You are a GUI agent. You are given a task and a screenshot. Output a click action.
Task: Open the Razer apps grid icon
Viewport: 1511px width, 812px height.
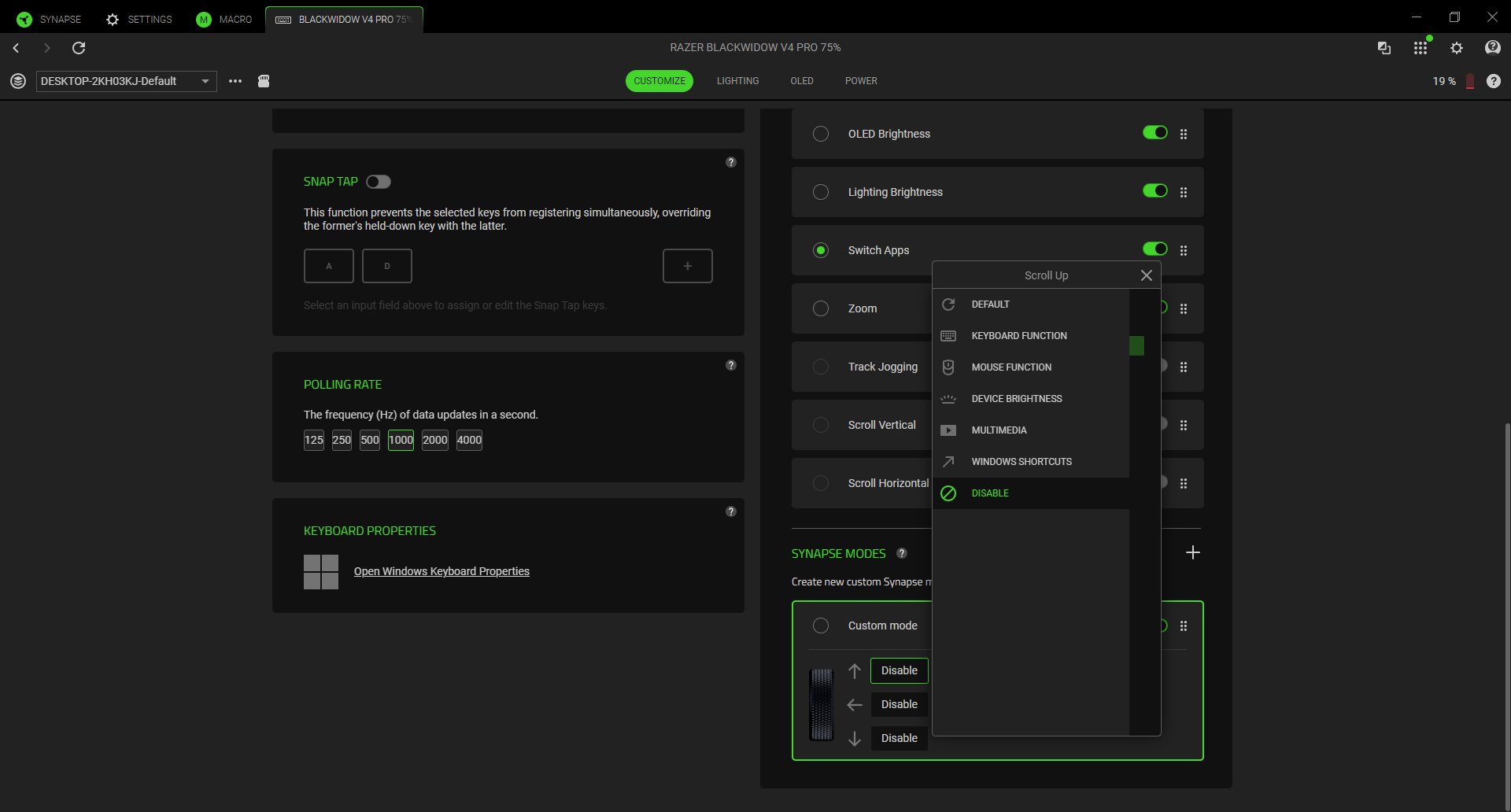click(x=1420, y=48)
